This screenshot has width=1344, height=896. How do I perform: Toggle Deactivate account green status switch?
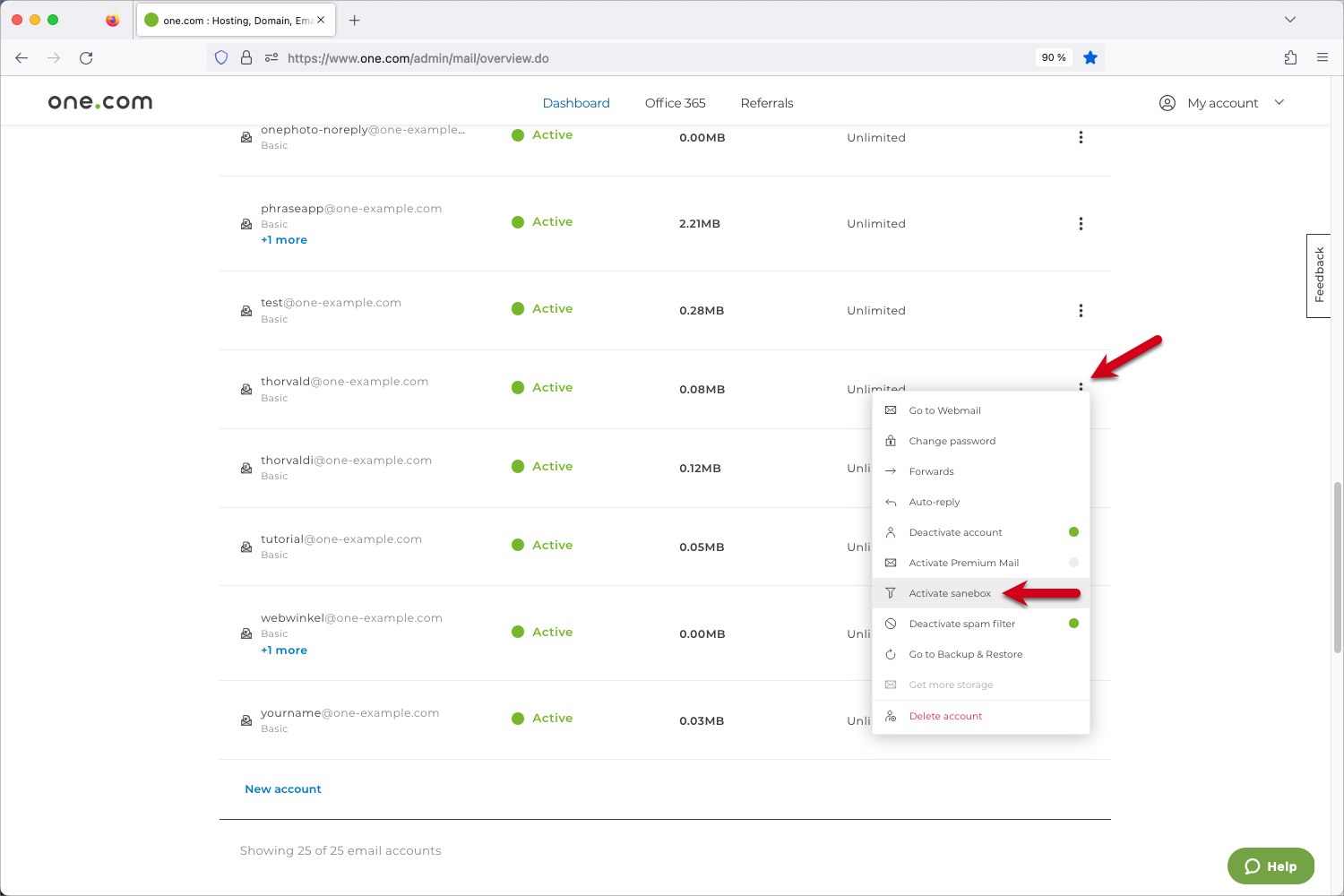(1073, 532)
